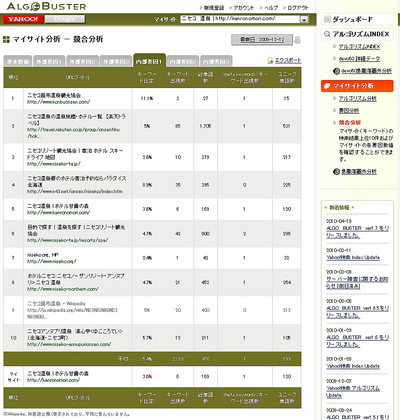
Task: Click the round beta icon under 競合分析 description
Action: coord(336,172)
